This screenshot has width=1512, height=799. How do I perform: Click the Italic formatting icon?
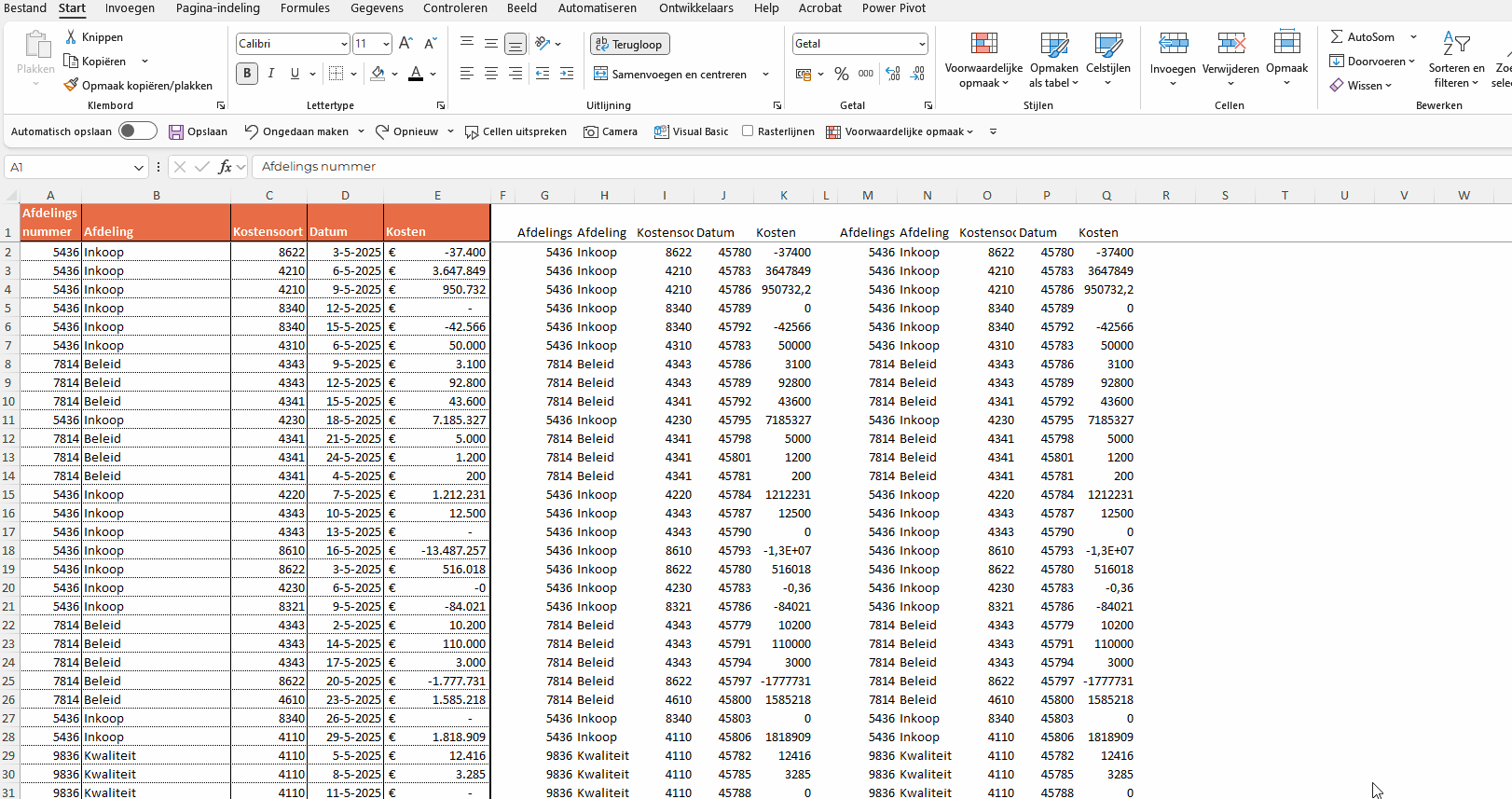click(x=271, y=74)
